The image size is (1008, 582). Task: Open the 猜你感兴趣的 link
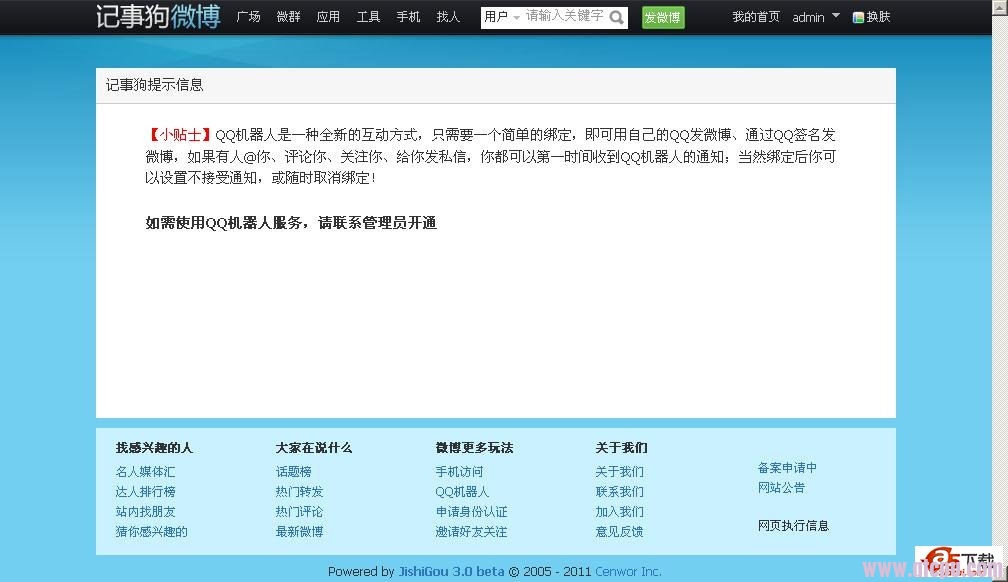click(151, 531)
